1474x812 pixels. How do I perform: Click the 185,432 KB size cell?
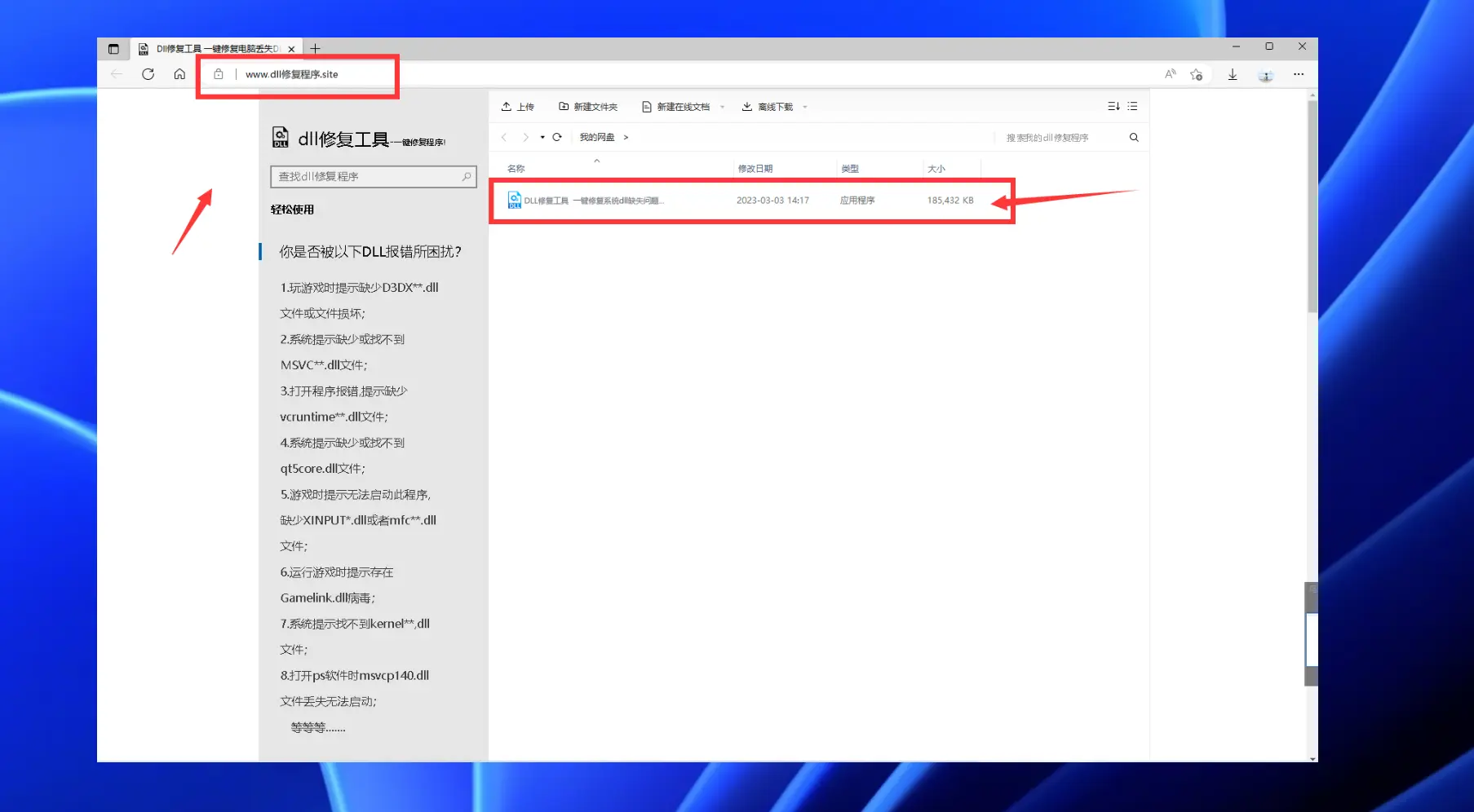pyautogui.click(x=950, y=201)
